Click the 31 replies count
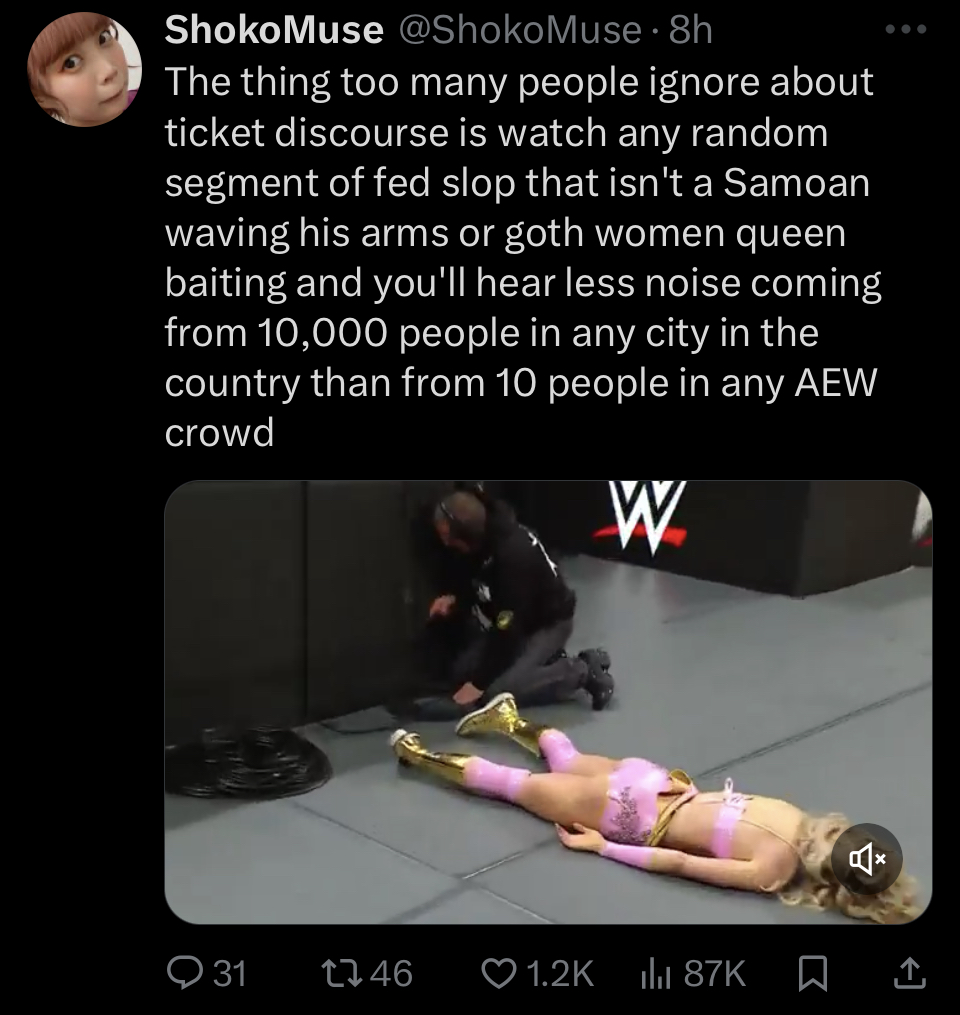 point(230,974)
